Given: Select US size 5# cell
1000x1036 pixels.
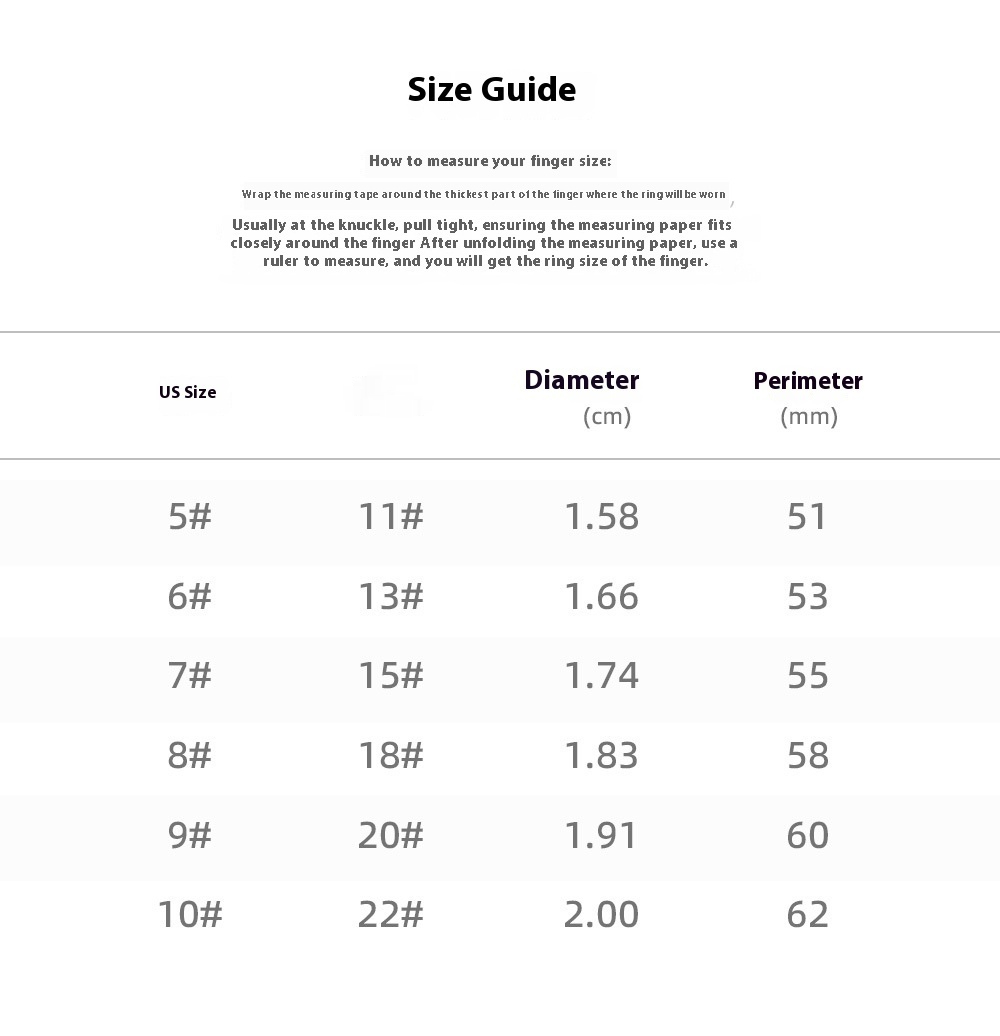Looking at the screenshot, I should [x=189, y=517].
